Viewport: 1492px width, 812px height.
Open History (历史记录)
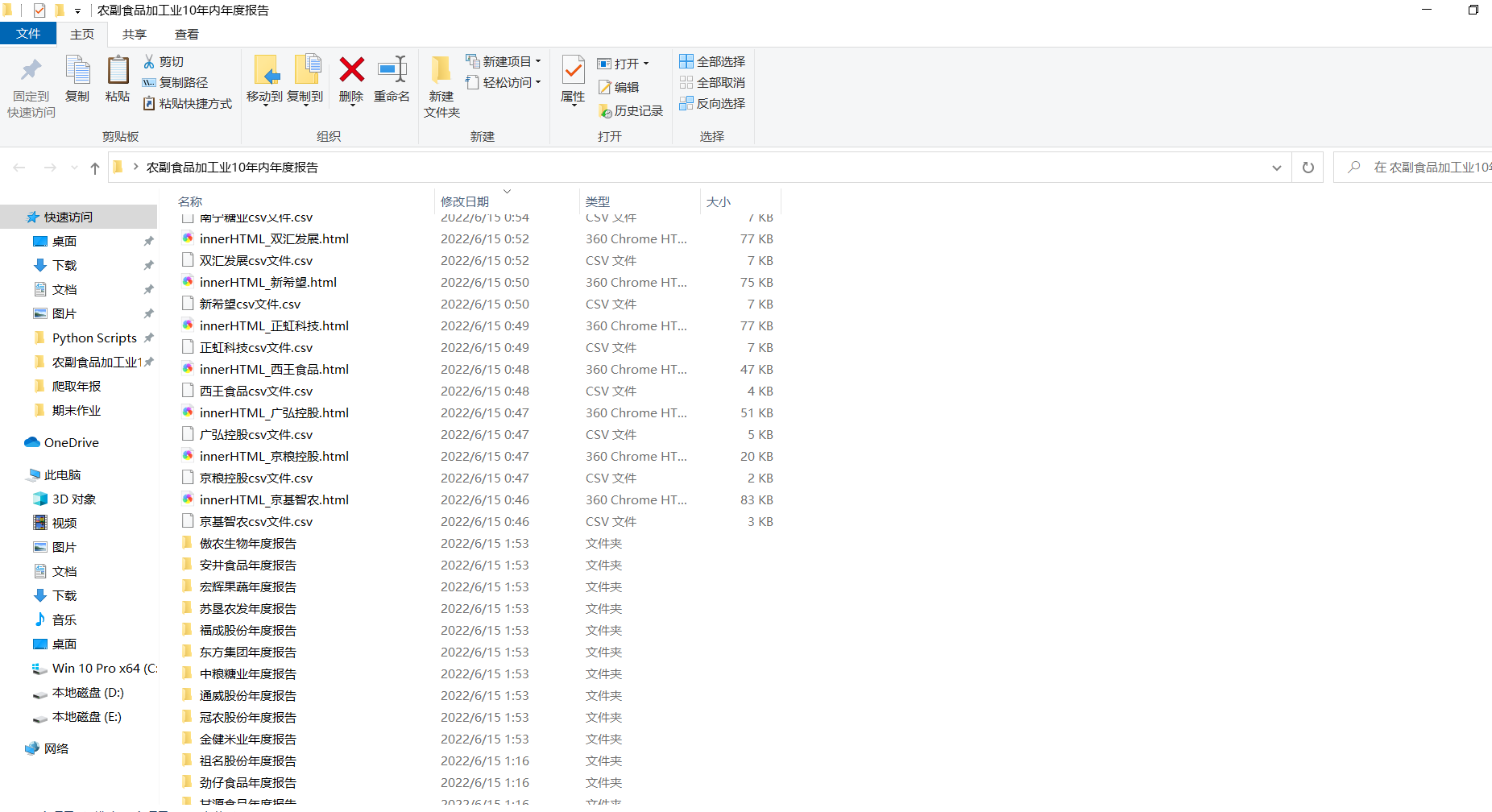tap(631, 111)
